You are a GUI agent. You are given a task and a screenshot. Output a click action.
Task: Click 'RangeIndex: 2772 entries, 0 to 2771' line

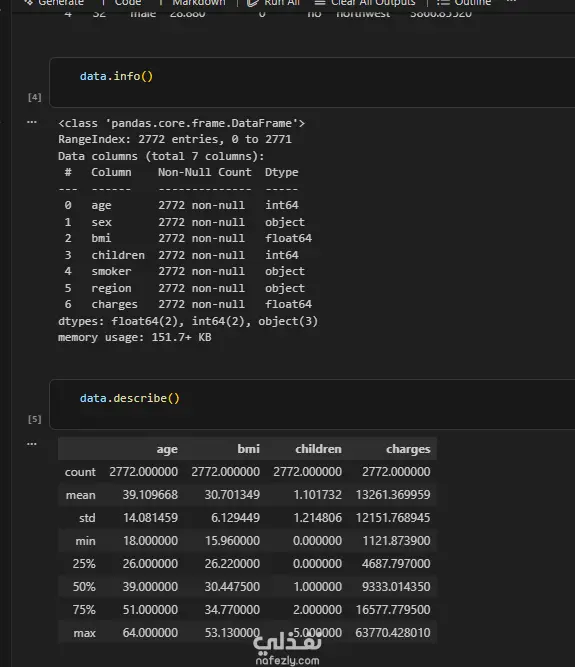[175, 140]
